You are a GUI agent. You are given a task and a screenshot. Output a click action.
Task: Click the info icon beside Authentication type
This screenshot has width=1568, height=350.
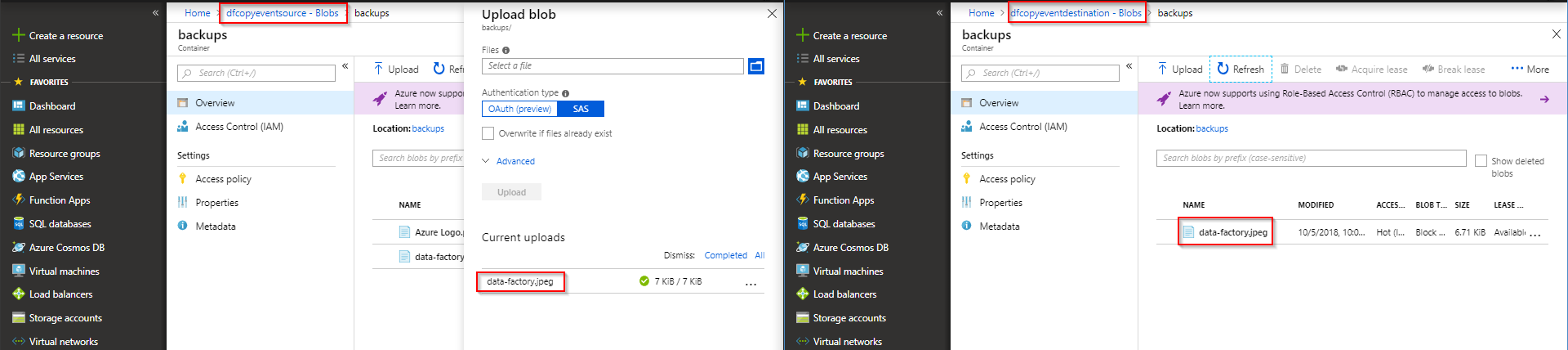[565, 93]
